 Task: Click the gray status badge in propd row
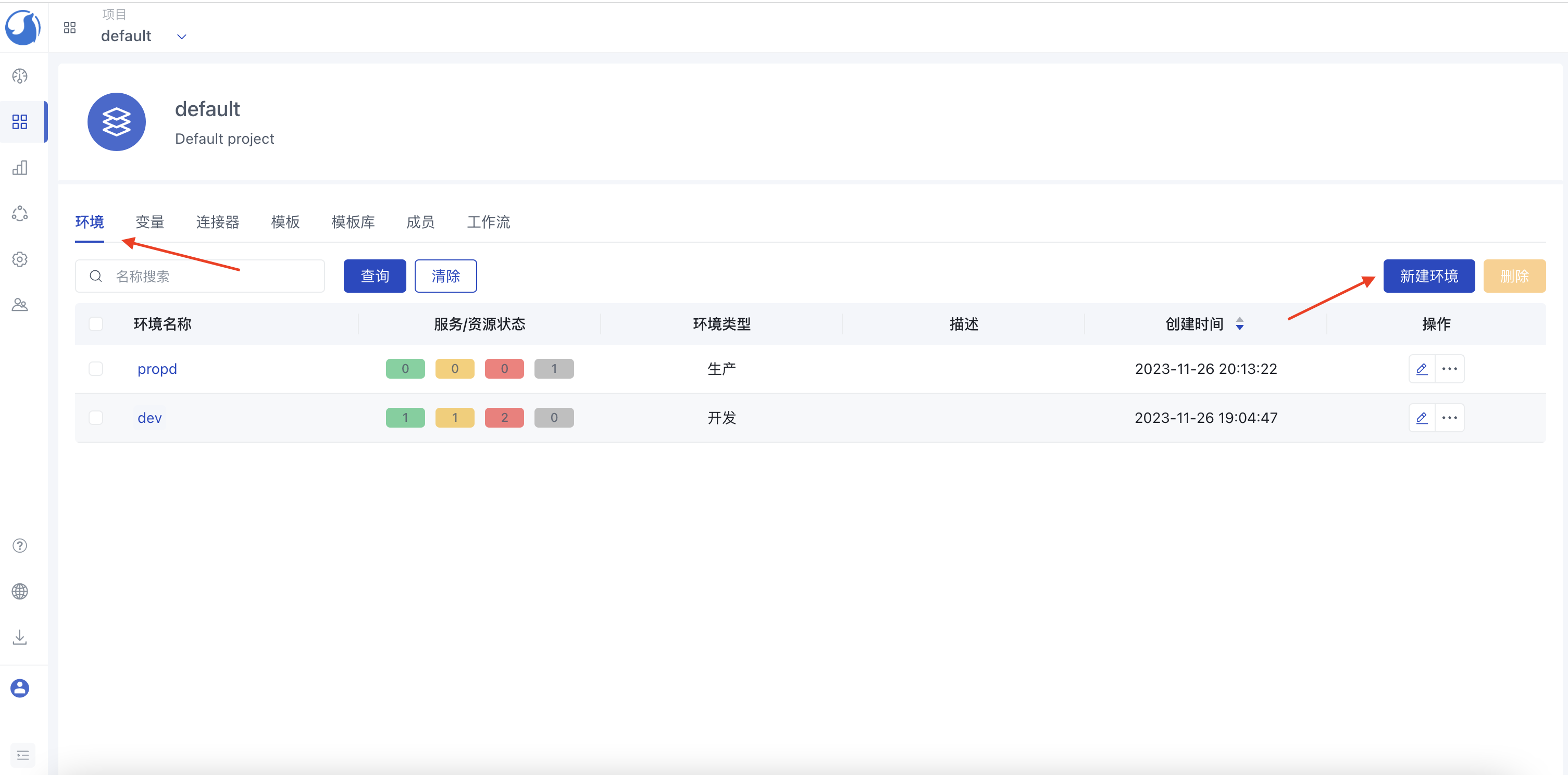[554, 369]
